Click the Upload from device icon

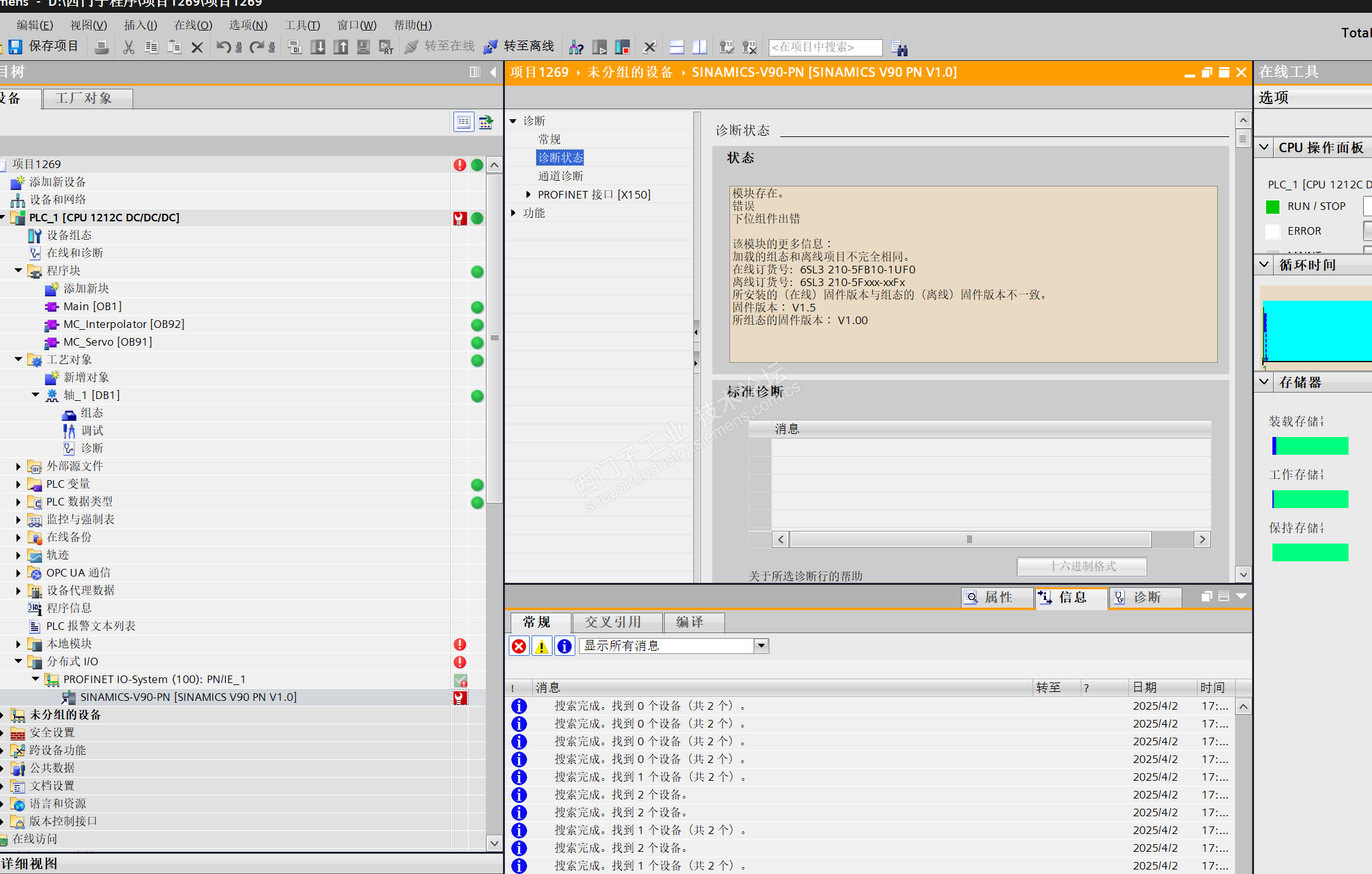click(341, 47)
